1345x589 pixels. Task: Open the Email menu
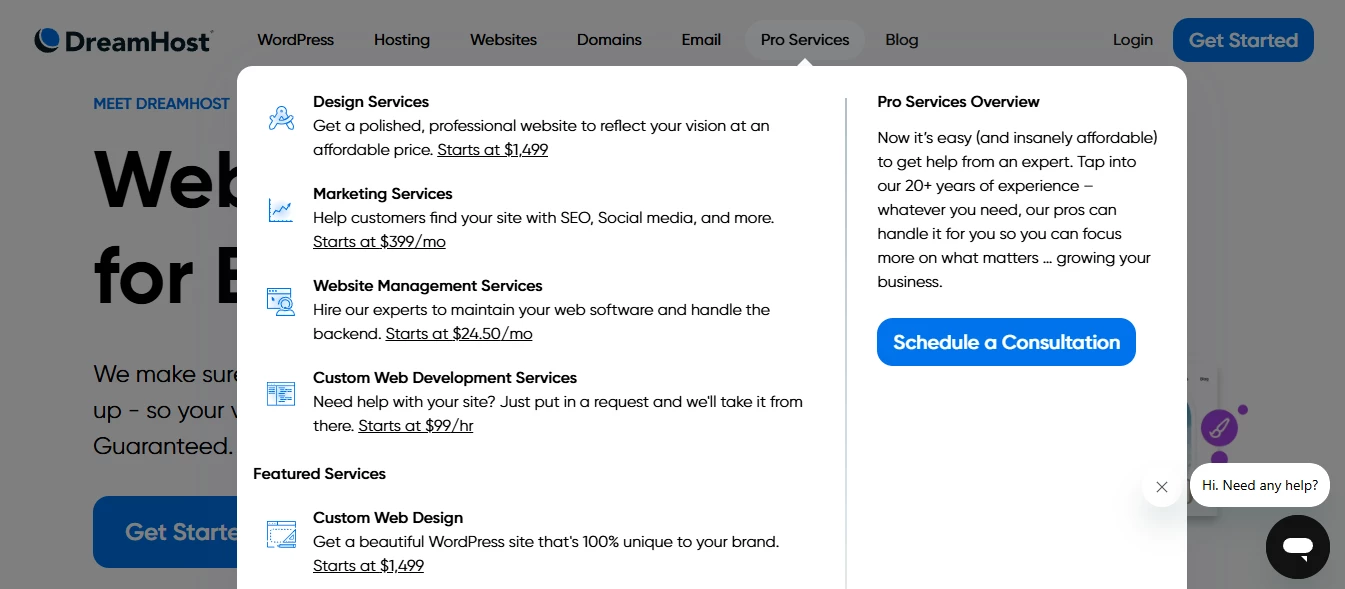tap(701, 40)
